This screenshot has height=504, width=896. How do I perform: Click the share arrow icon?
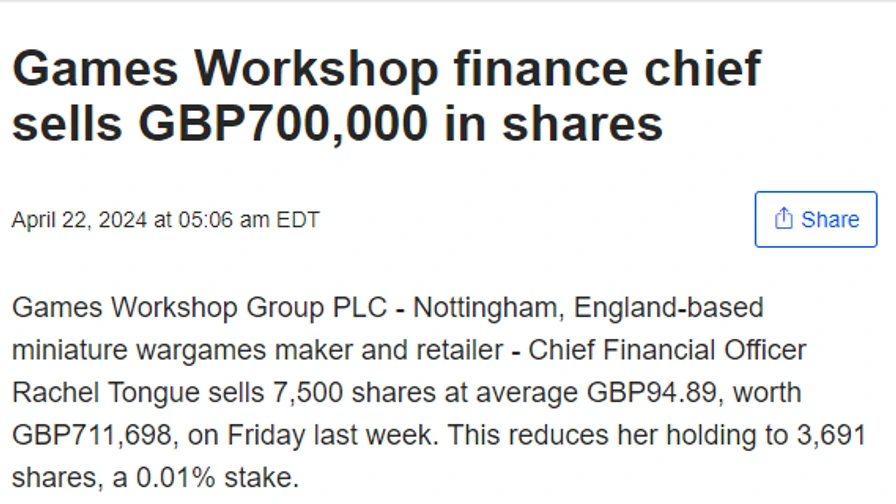pos(784,218)
